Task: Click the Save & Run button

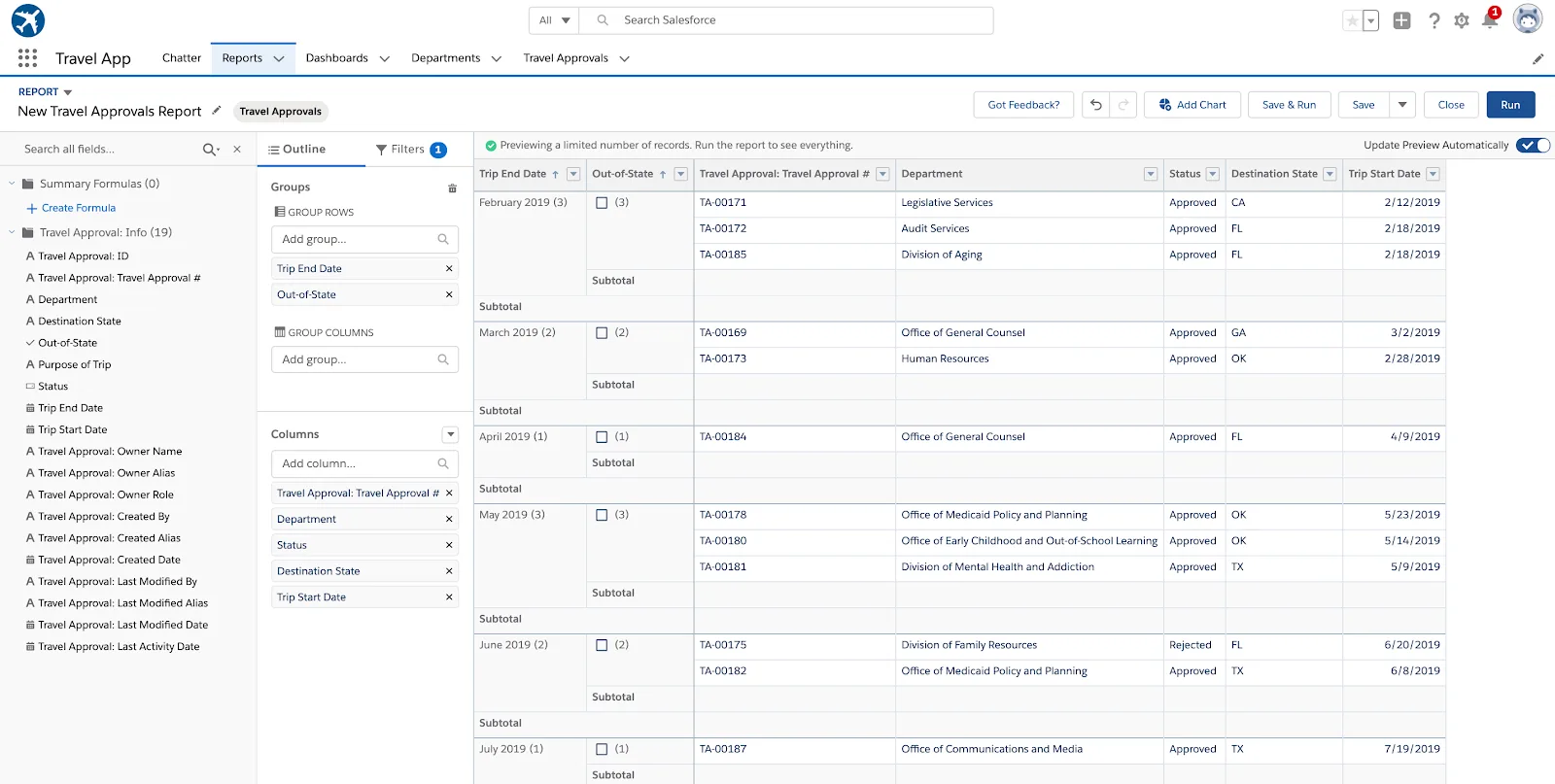Action: point(1289,105)
